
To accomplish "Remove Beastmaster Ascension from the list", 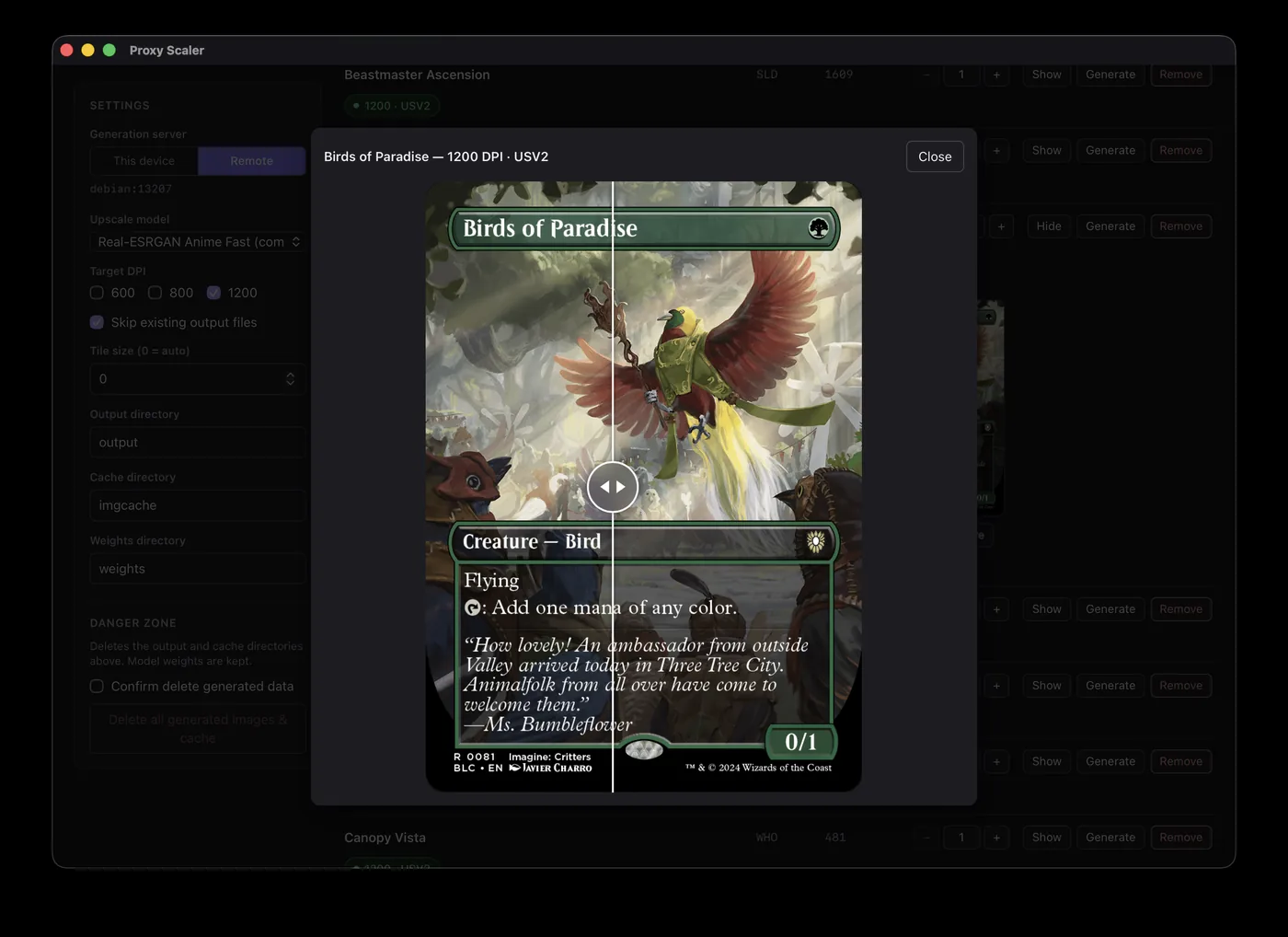I will [x=1181, y=75].
